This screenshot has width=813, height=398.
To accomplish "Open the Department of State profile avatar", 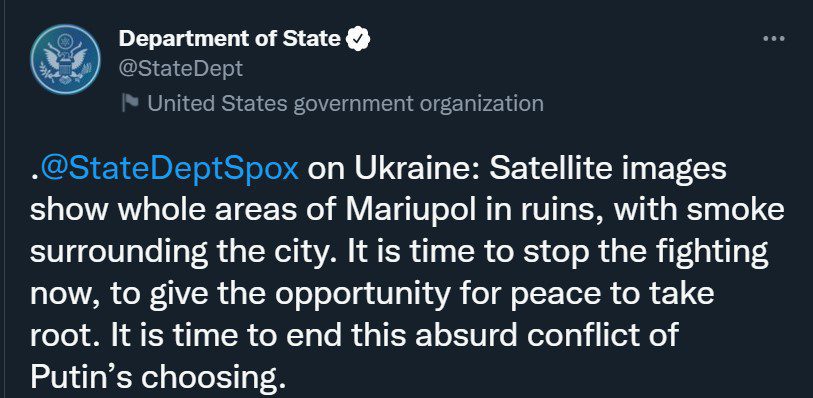I will pos(65,59).
